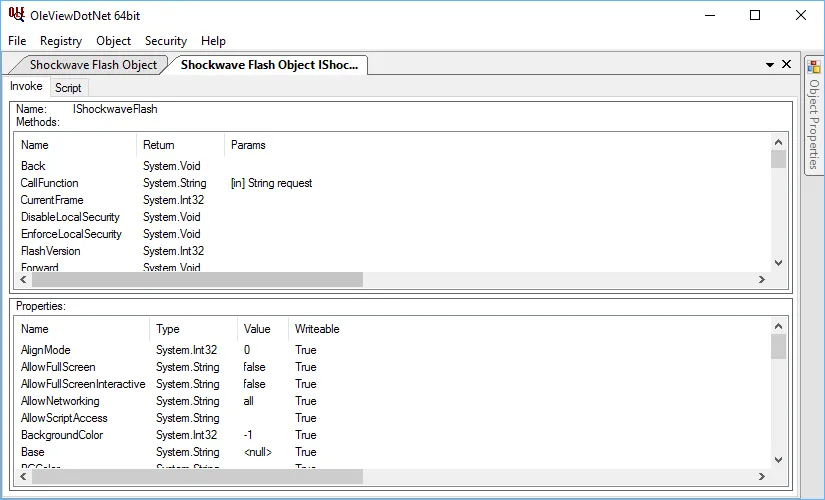Switch to the Script tab

(68, 87)
